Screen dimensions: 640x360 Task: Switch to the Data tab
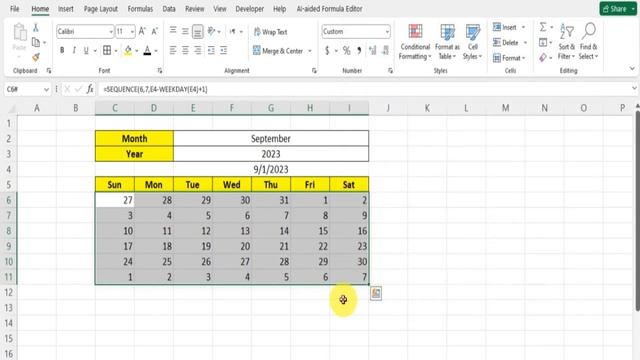pyautogui.click(x=169, y=9)
